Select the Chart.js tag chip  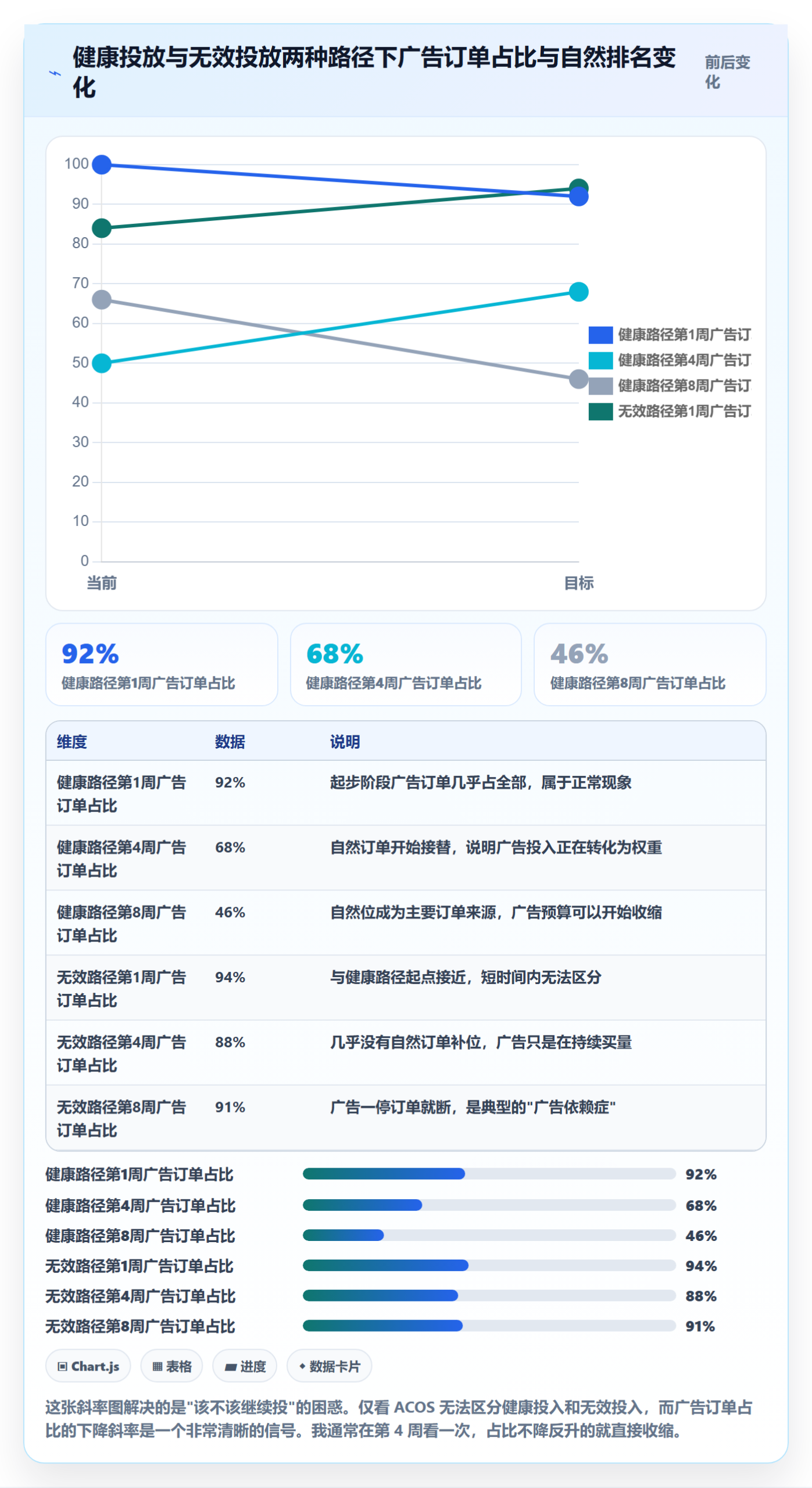click(x=88, y=1366)
